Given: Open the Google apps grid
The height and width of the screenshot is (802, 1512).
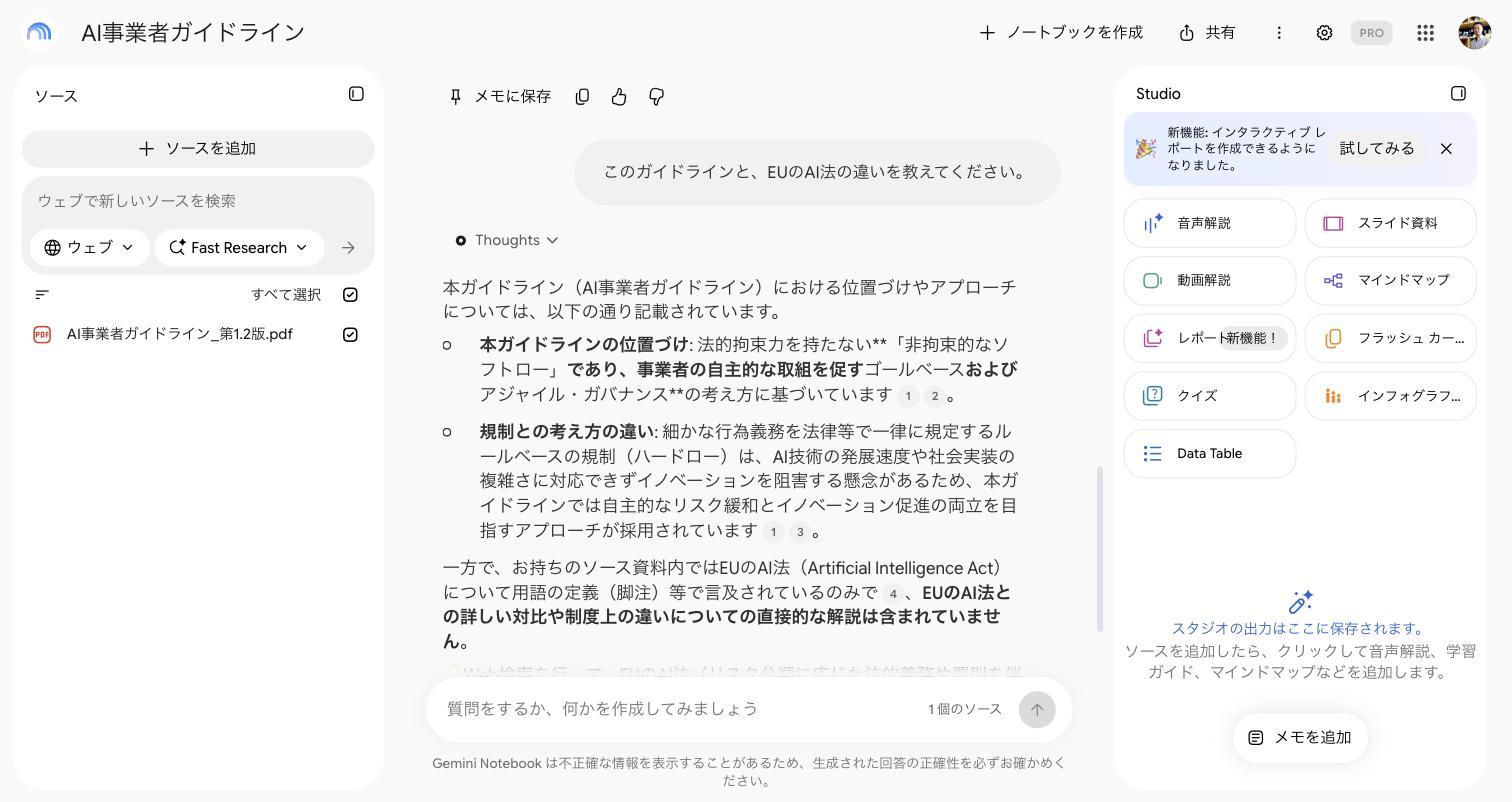Looking at the screenshot, I should (1426, 33).
